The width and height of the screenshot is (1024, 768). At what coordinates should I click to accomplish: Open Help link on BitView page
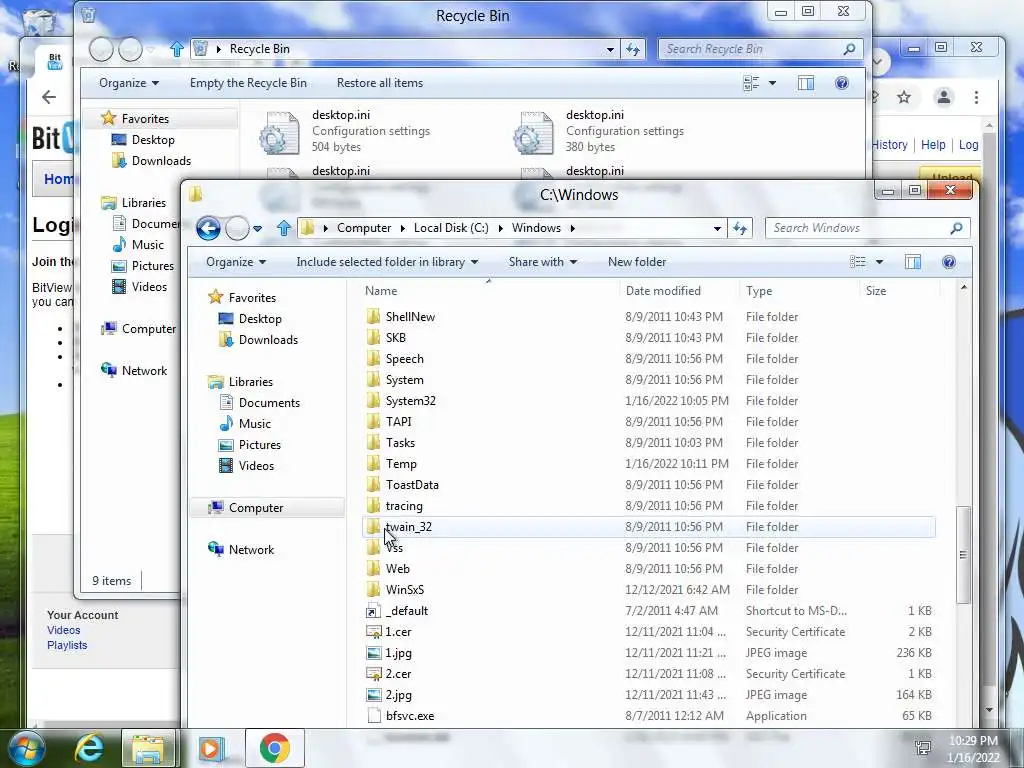tap(933, 145)
